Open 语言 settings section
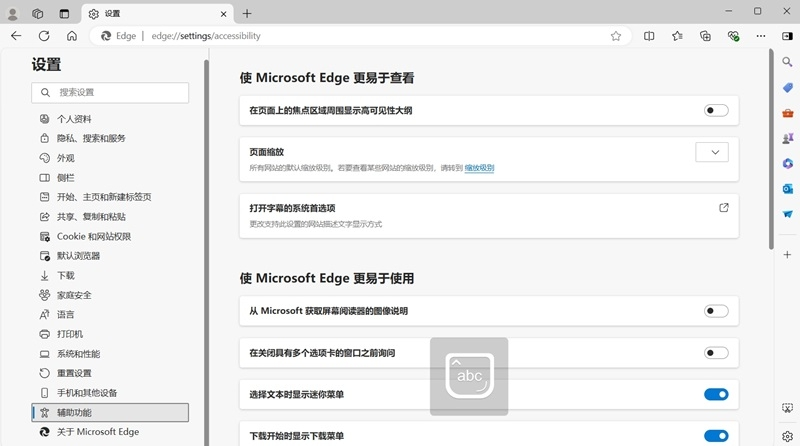This screenshot has width=800, height=446. [x=110, y=314]
